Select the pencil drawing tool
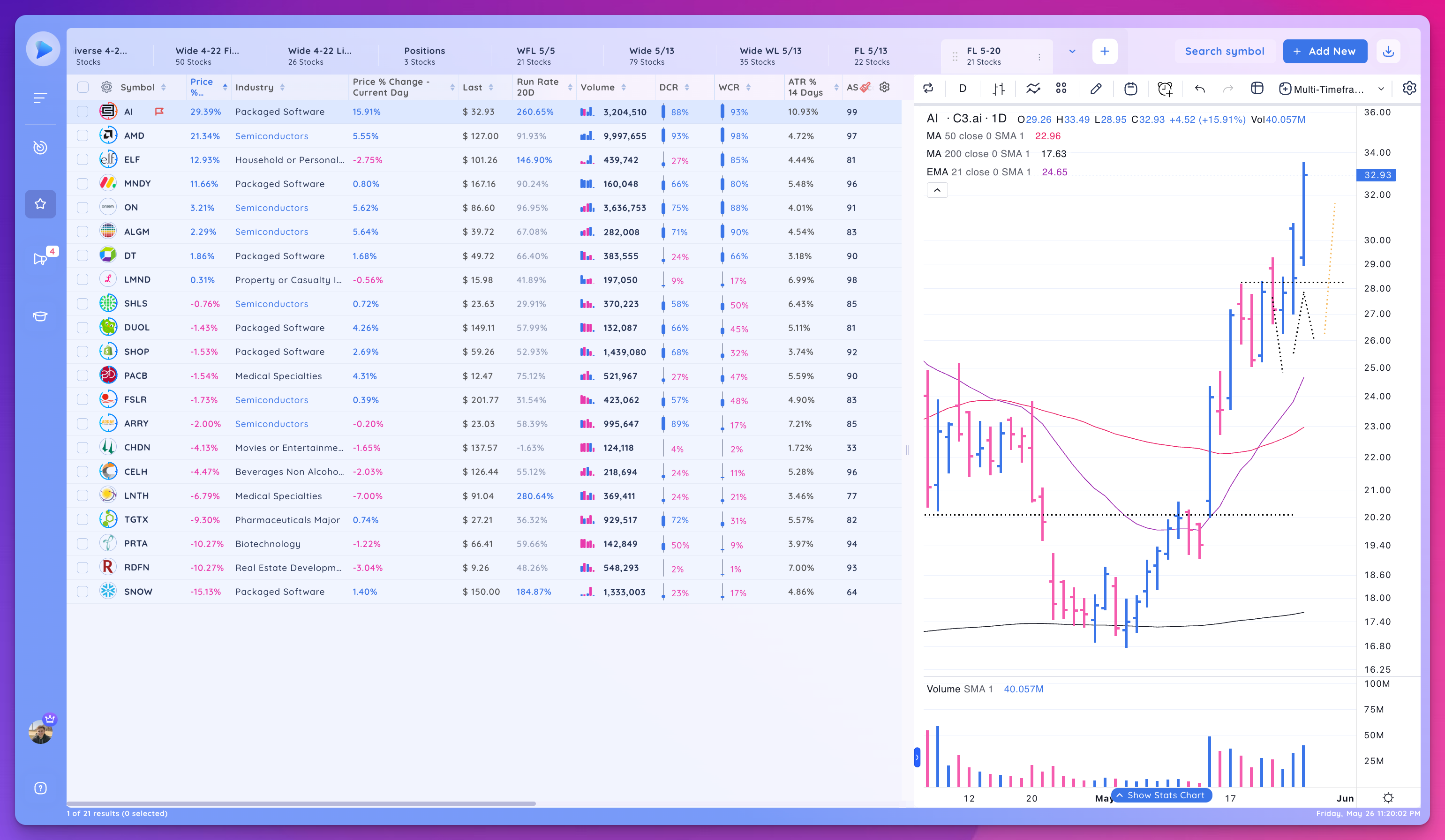This screenshot has height=840, width=1445. click(1096, 88)
